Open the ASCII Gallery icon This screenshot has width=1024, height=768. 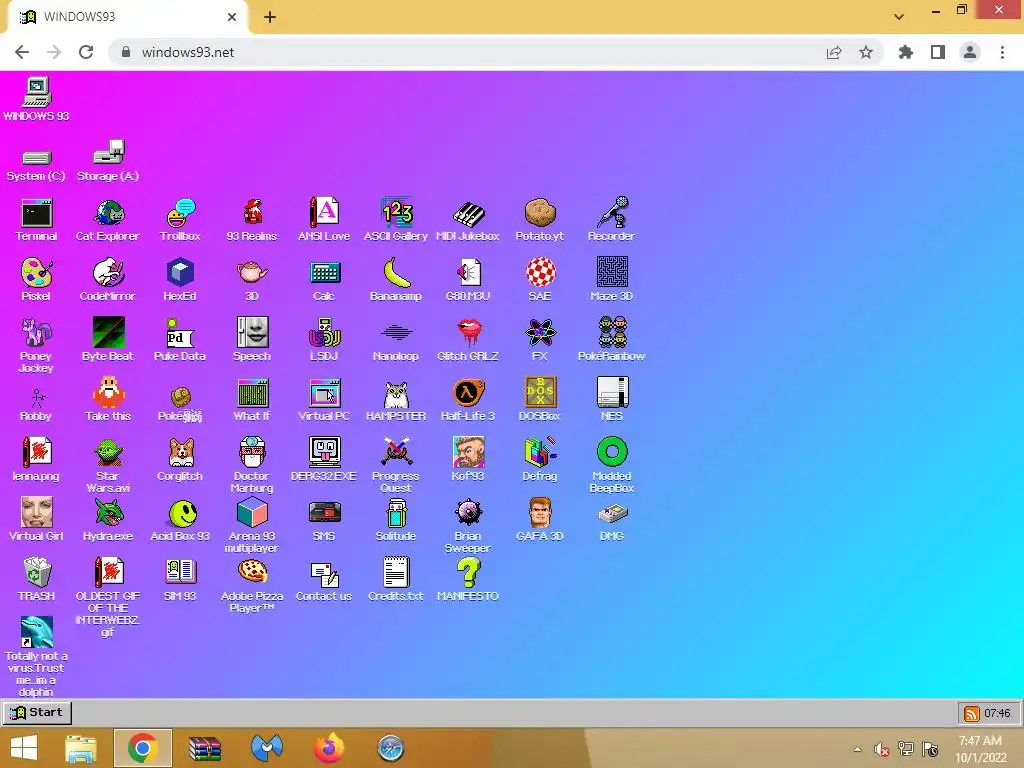point(396,220)
